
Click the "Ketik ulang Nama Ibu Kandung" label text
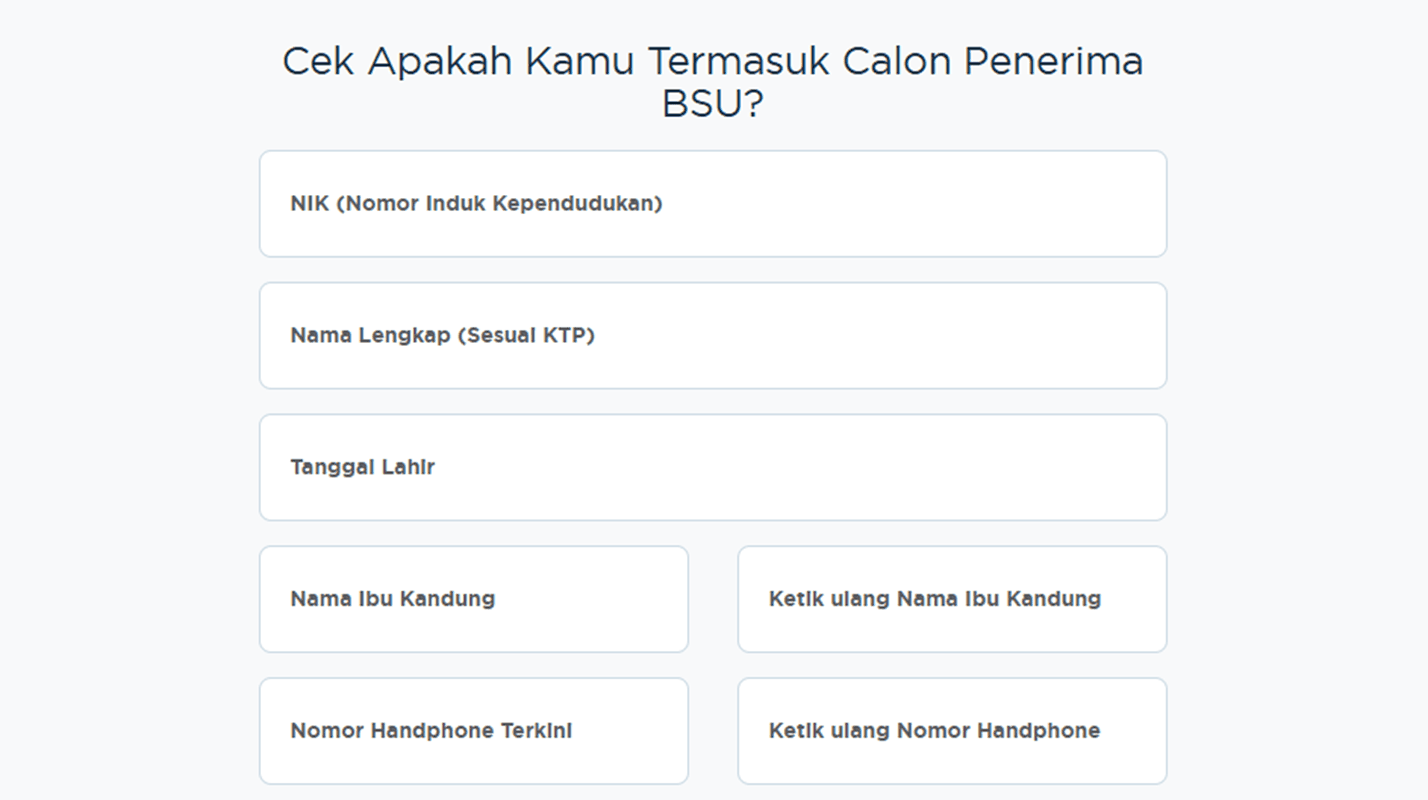(x=934, y=599)
